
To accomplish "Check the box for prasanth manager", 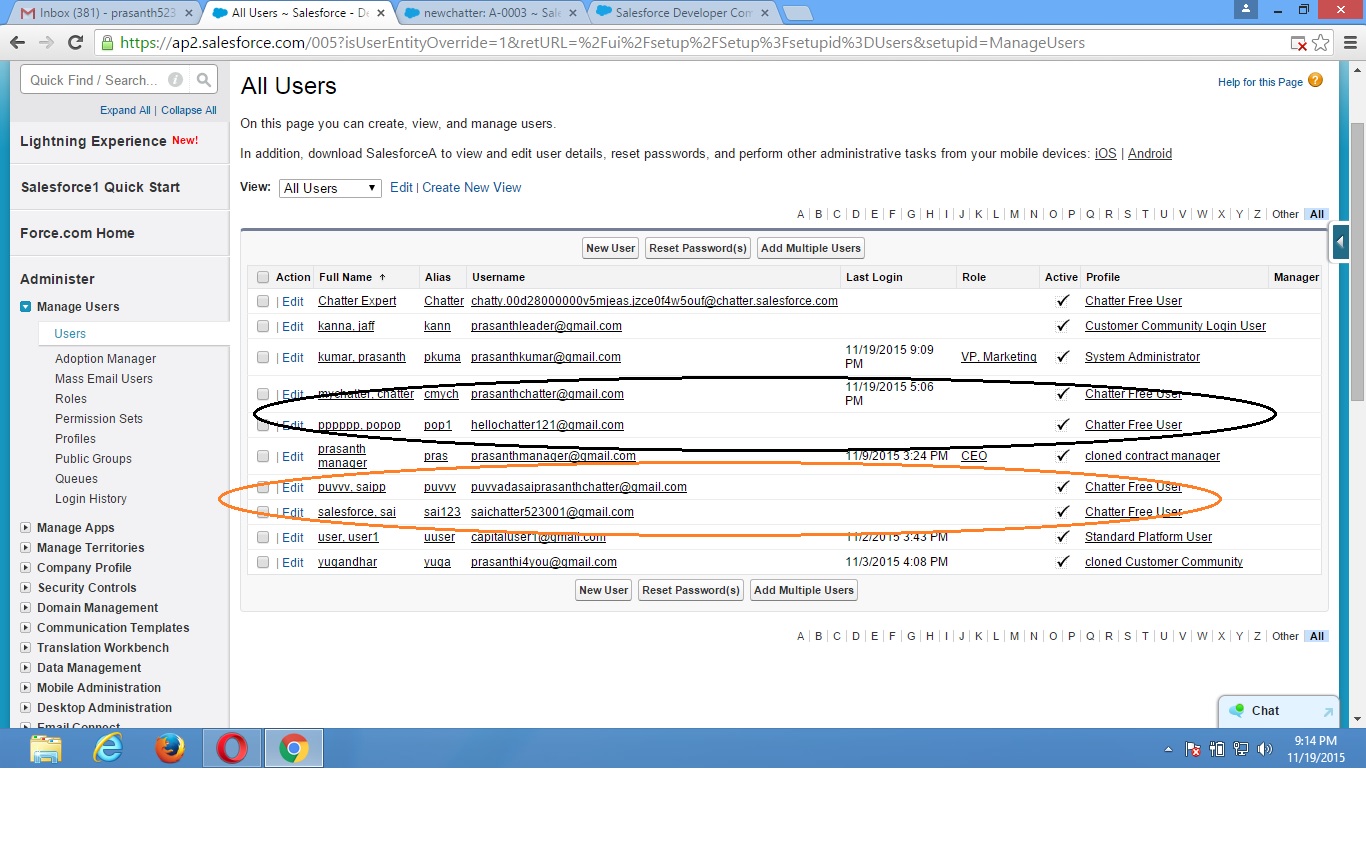I will pos(263,456).
